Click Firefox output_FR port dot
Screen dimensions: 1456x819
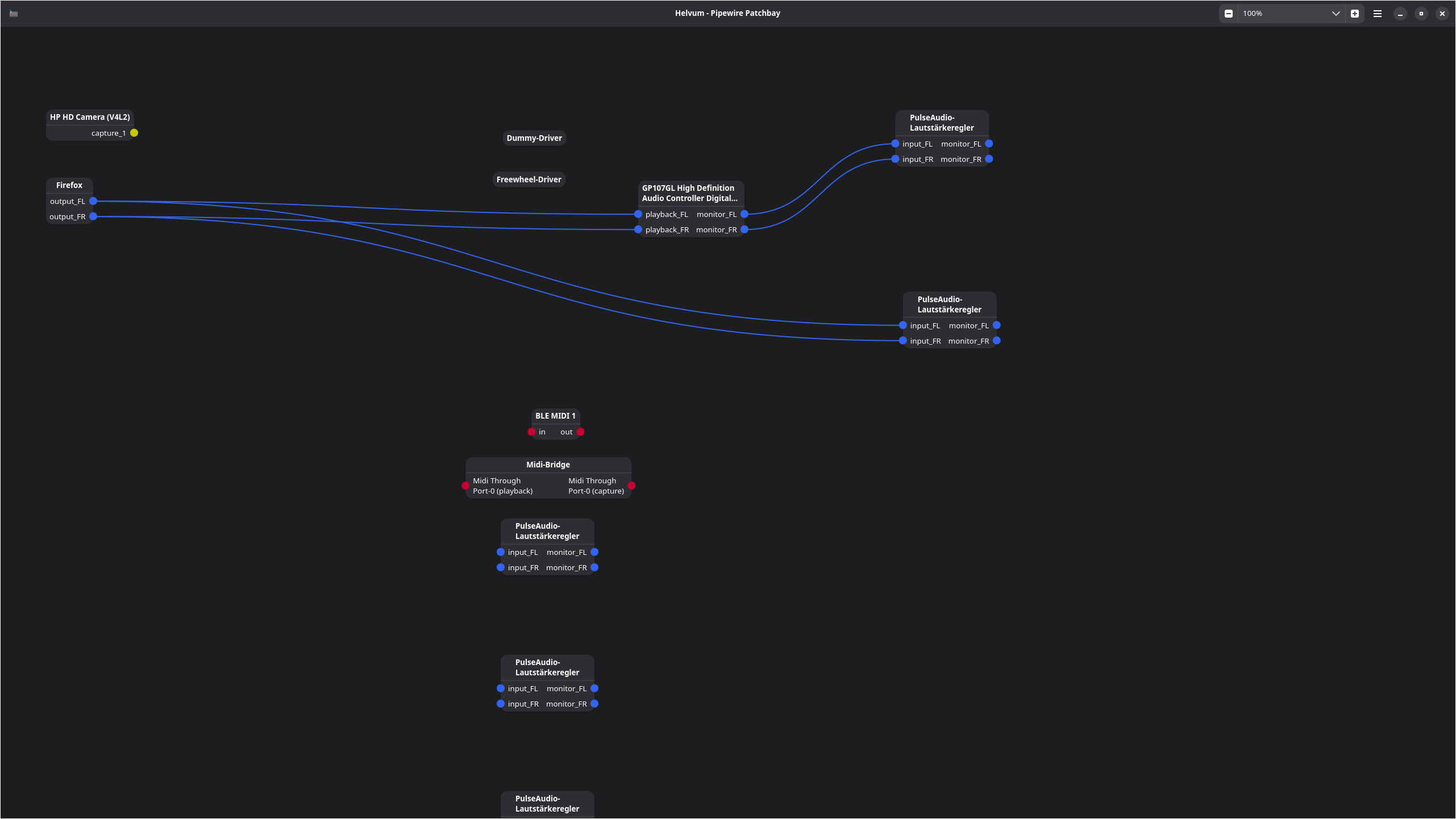tap(93, 216)
